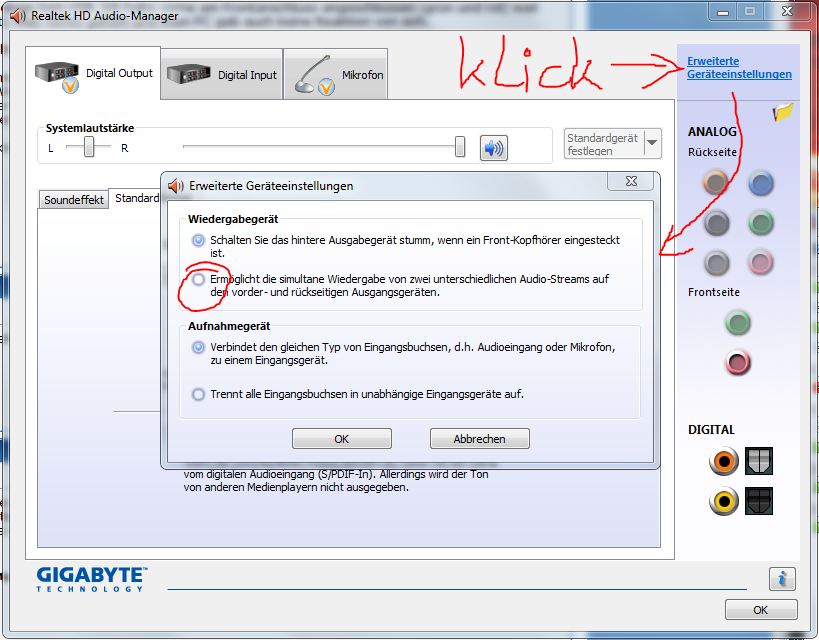Click the green front panel jack
819x640 pixels.
tap(738, 323)
